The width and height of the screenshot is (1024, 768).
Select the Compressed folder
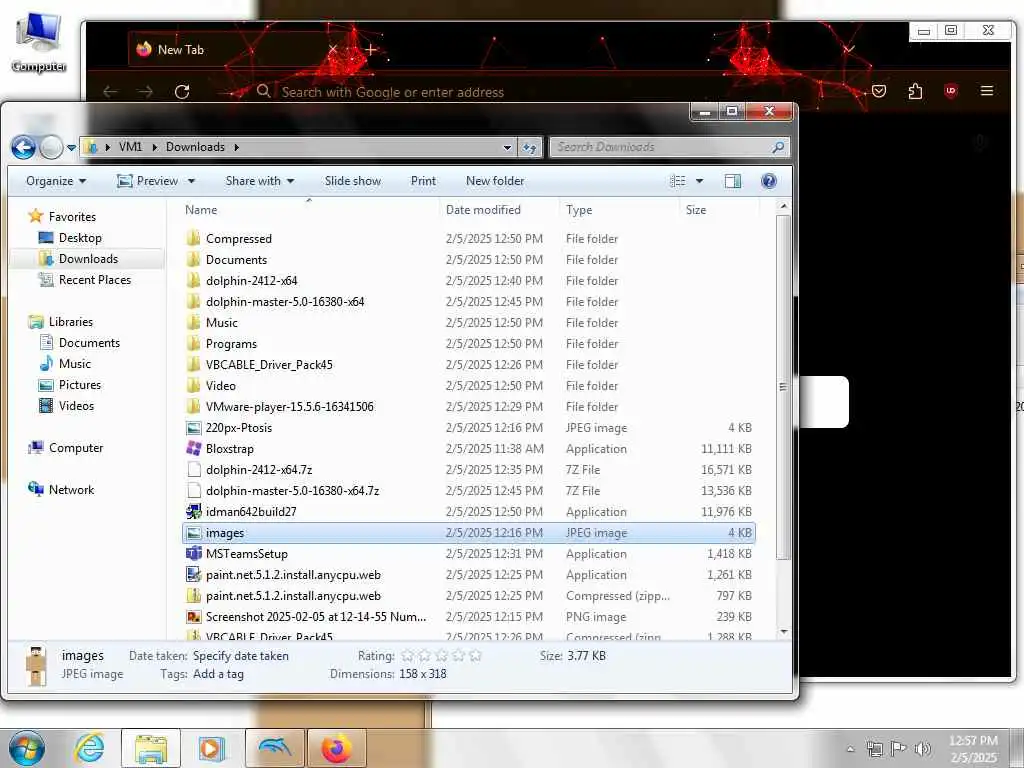pos(238,238)
